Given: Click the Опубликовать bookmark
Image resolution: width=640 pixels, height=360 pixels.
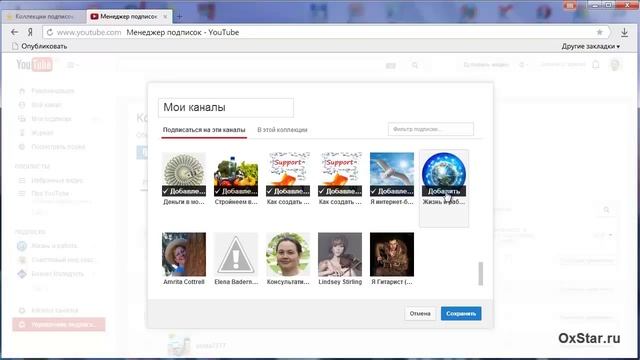Looking at the screenshot, I should click(x=40, y=46).
